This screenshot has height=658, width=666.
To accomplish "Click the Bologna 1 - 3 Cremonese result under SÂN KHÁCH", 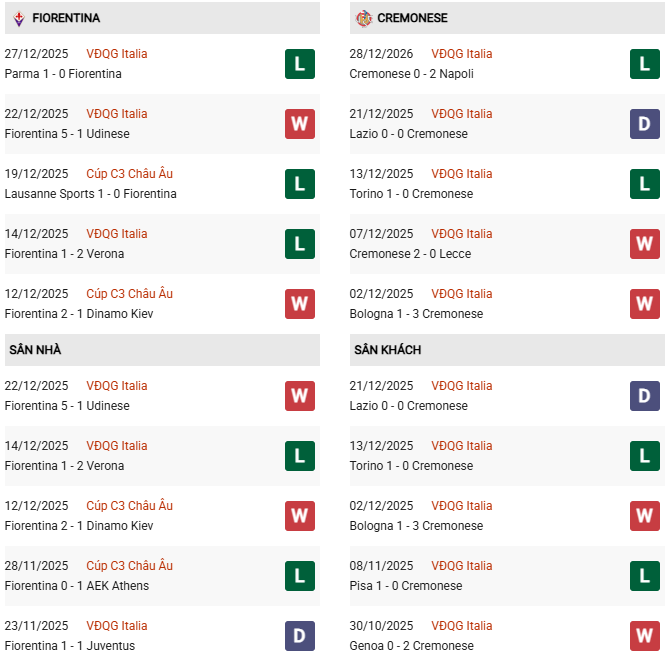I will pos(416,526).
